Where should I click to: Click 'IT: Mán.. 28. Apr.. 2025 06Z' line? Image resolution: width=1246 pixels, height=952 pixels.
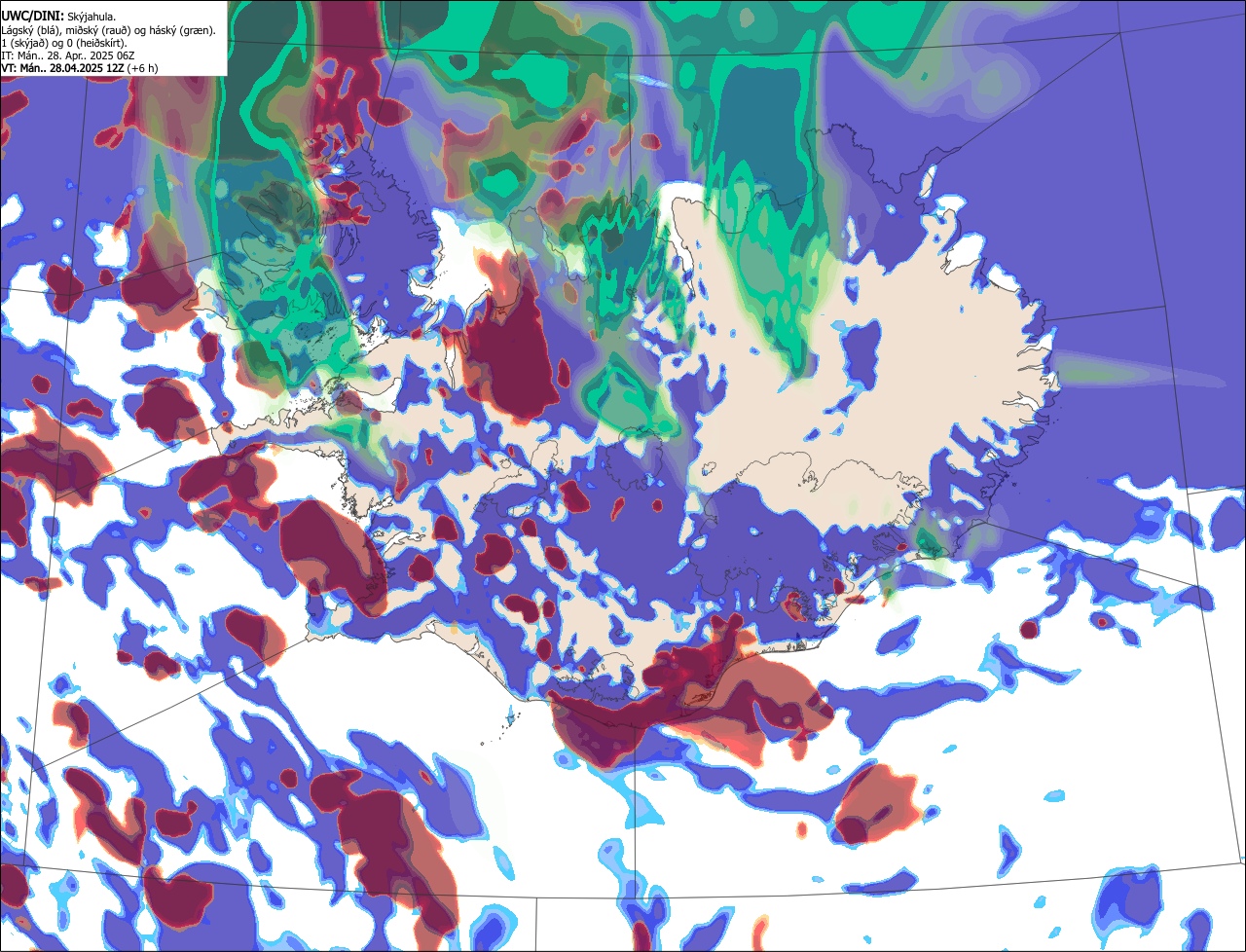68,56
